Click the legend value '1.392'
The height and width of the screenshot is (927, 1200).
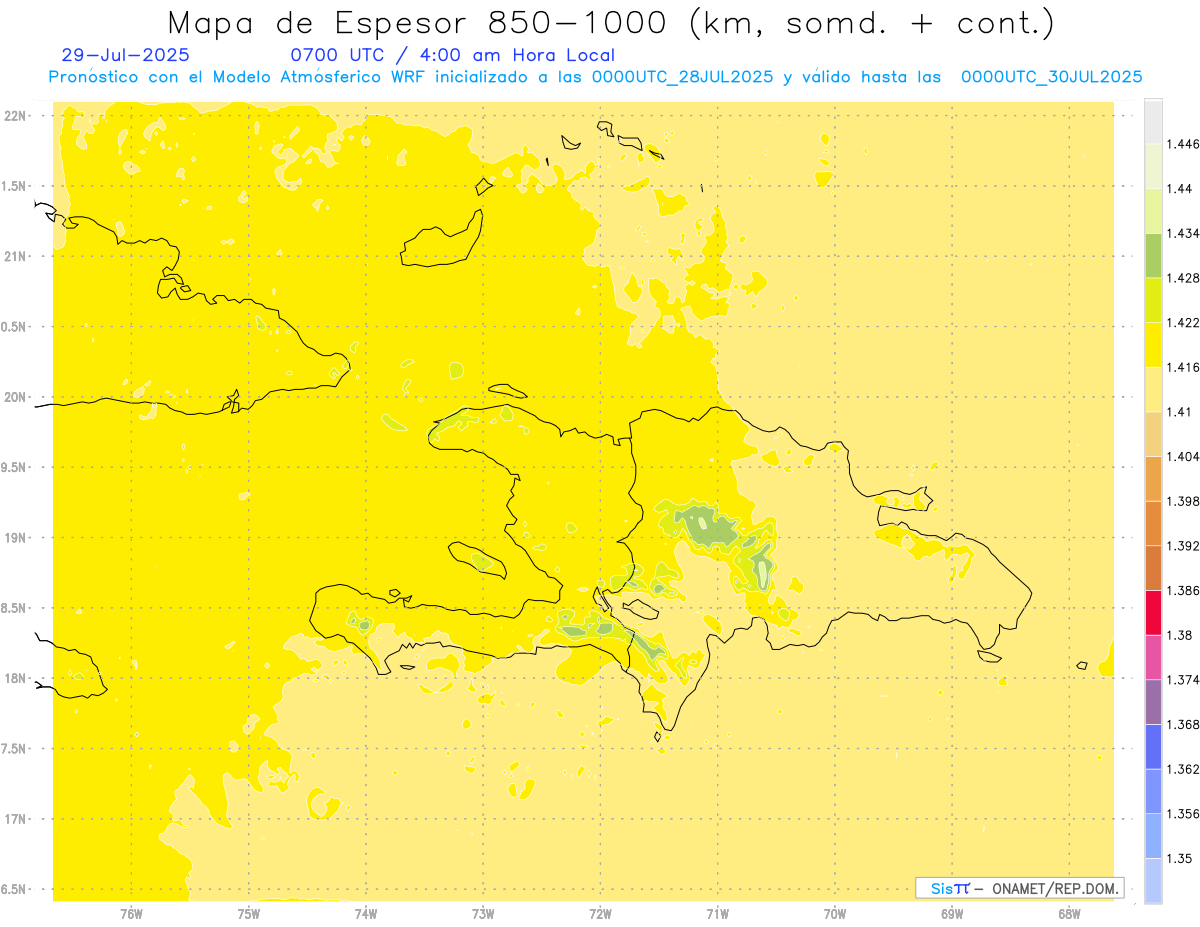pyautogui.click(x=1183, y=546)
